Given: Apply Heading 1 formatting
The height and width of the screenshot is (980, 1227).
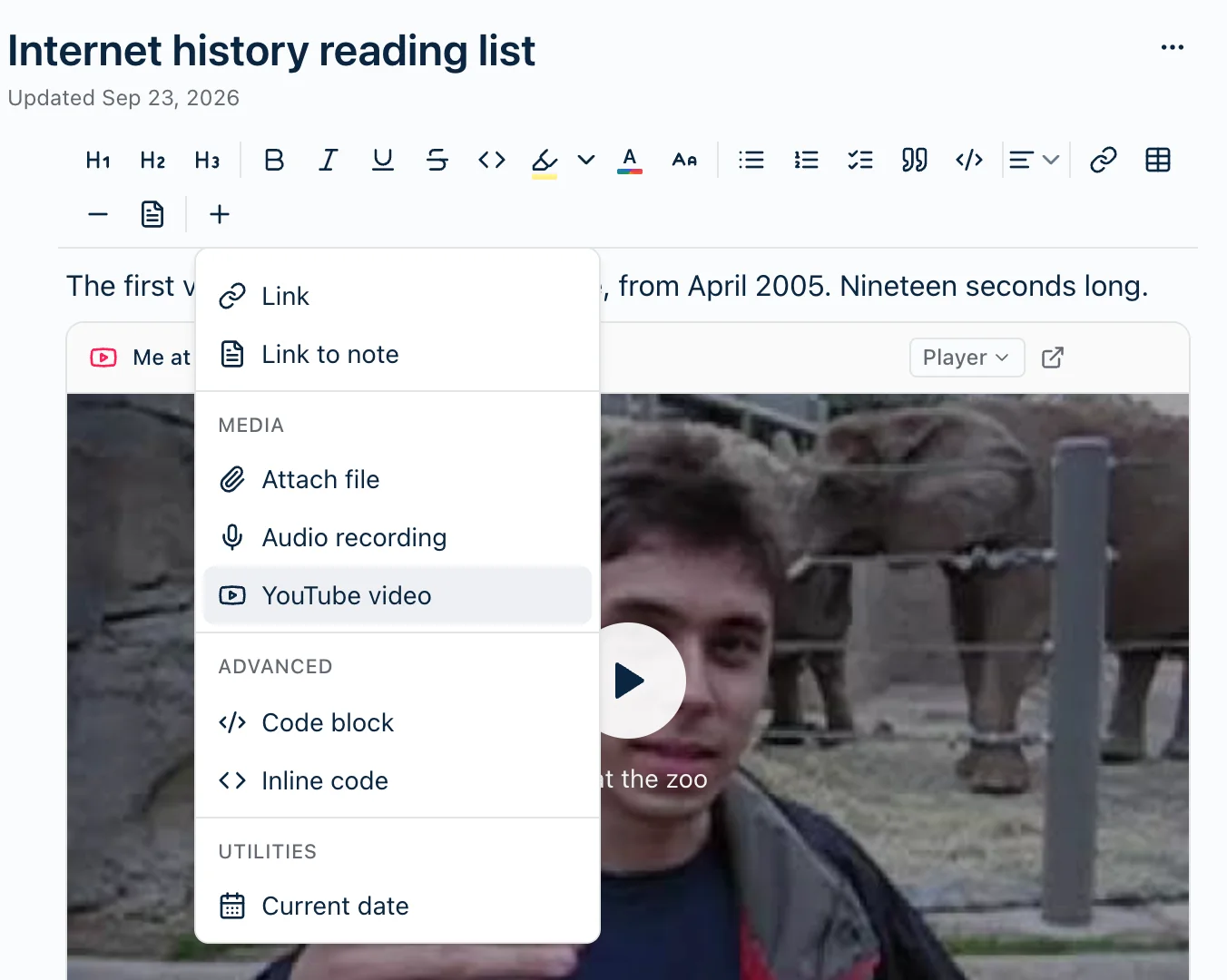Looking at the screenshot, I should tap(98, 161).
